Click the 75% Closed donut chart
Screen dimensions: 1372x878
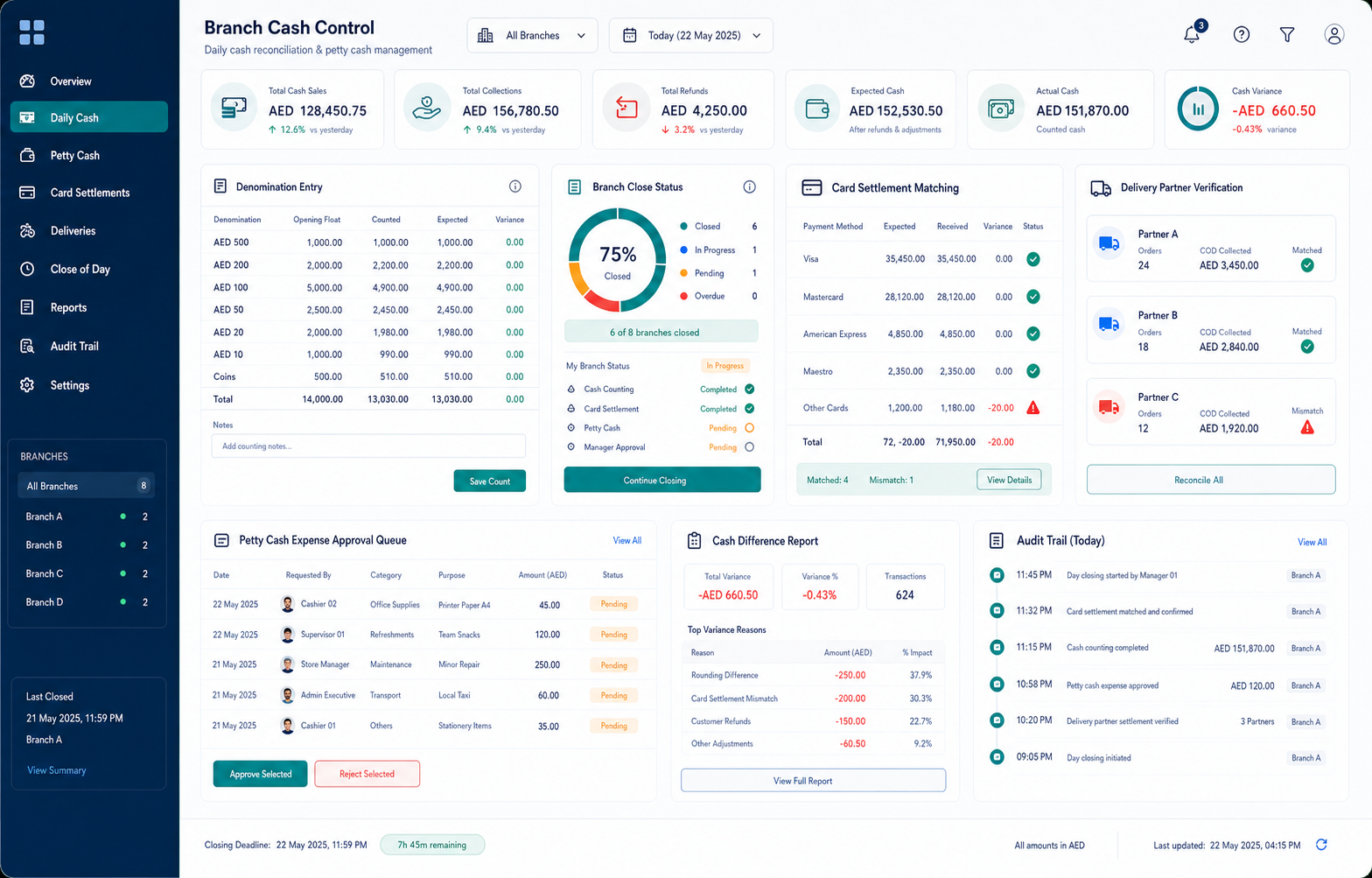coord(618,260)
